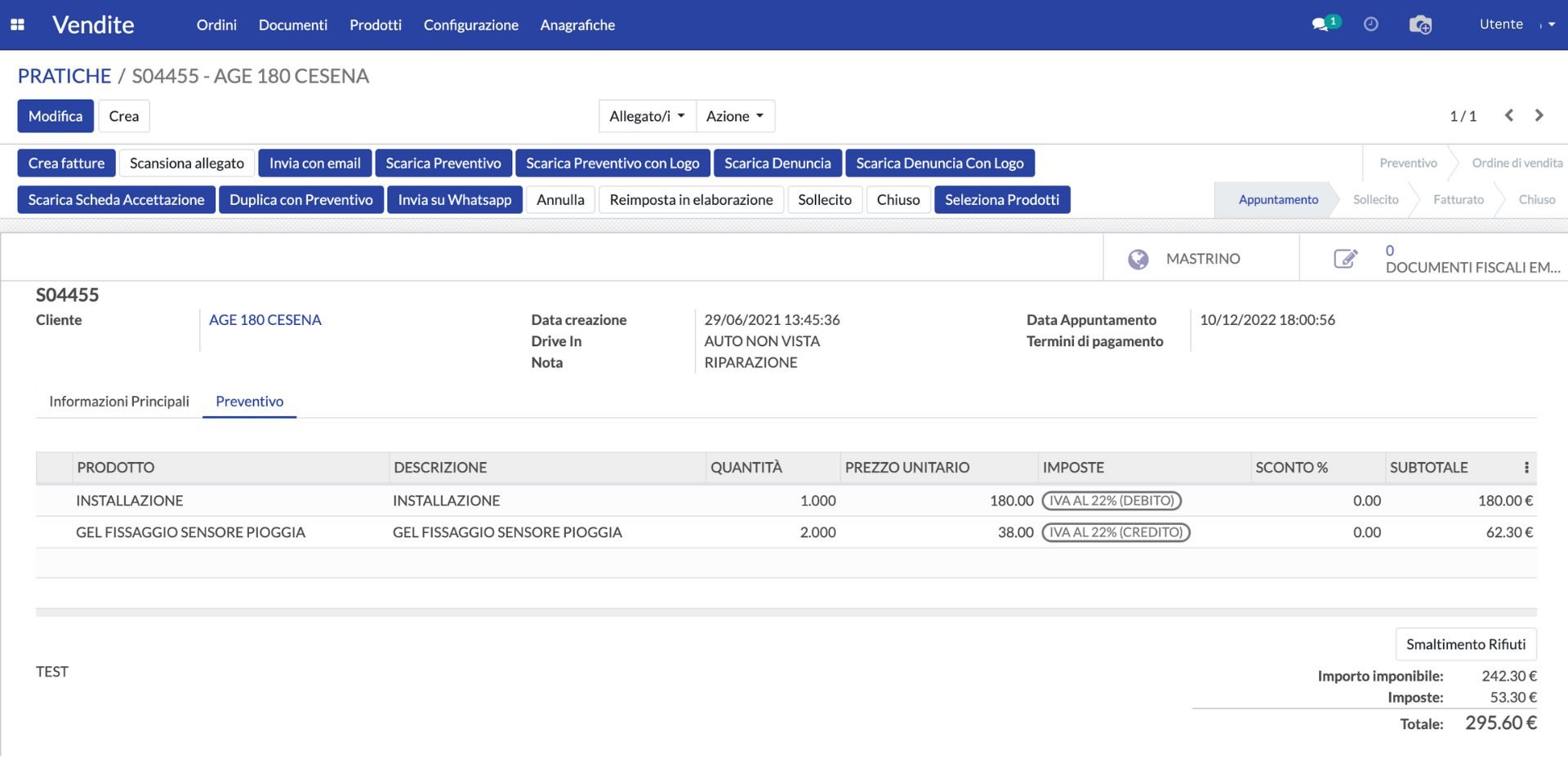
Task: Sort by PREZZO UNITARIO column header
Action: tap(939, 468)
